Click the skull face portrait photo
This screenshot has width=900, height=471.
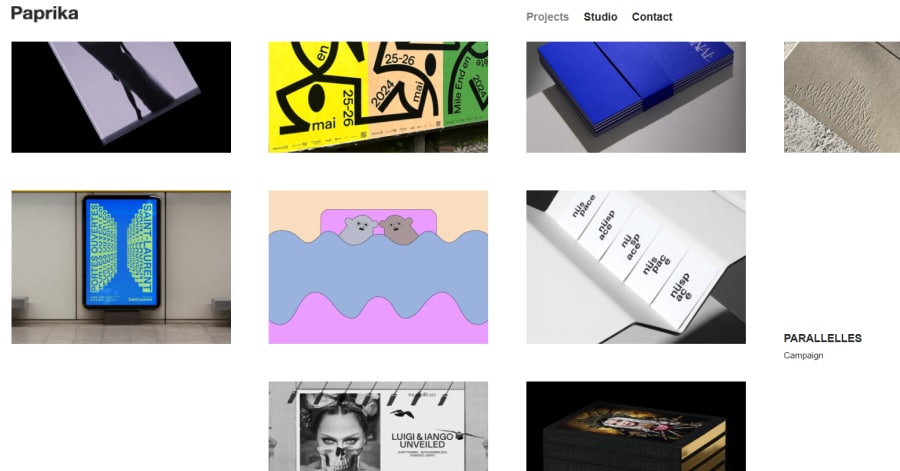point(339,431)
